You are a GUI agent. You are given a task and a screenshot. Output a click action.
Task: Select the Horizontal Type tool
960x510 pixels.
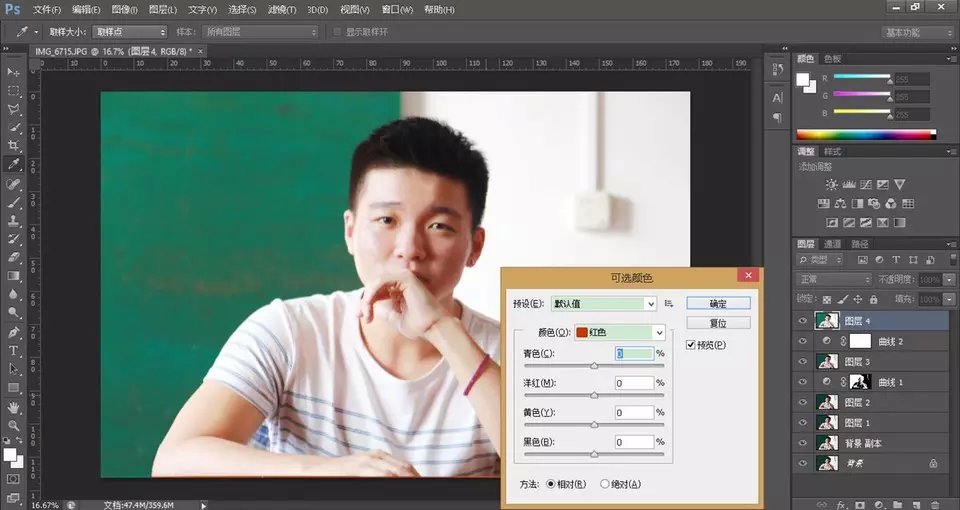click(x=13, y=351)
